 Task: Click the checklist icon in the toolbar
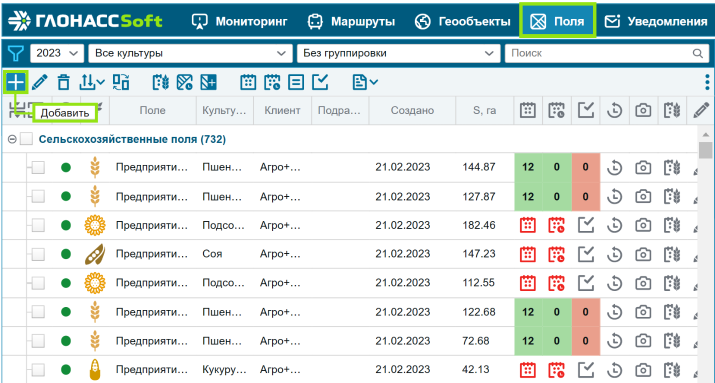pyautogui.click(x=320, y=82)
